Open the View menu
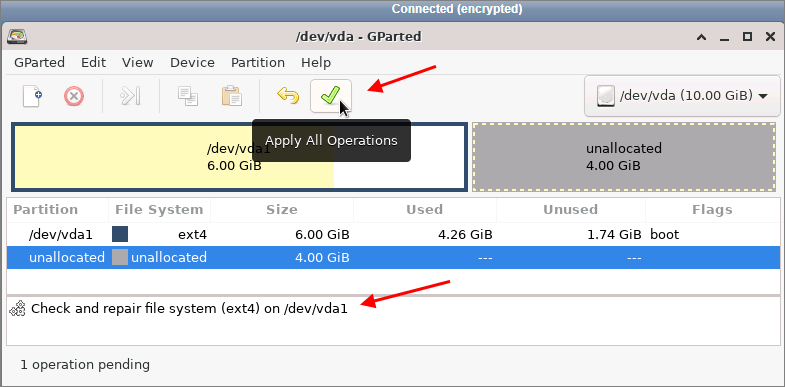785x387 pixels. pyautogui.click(x=138, y=63)
